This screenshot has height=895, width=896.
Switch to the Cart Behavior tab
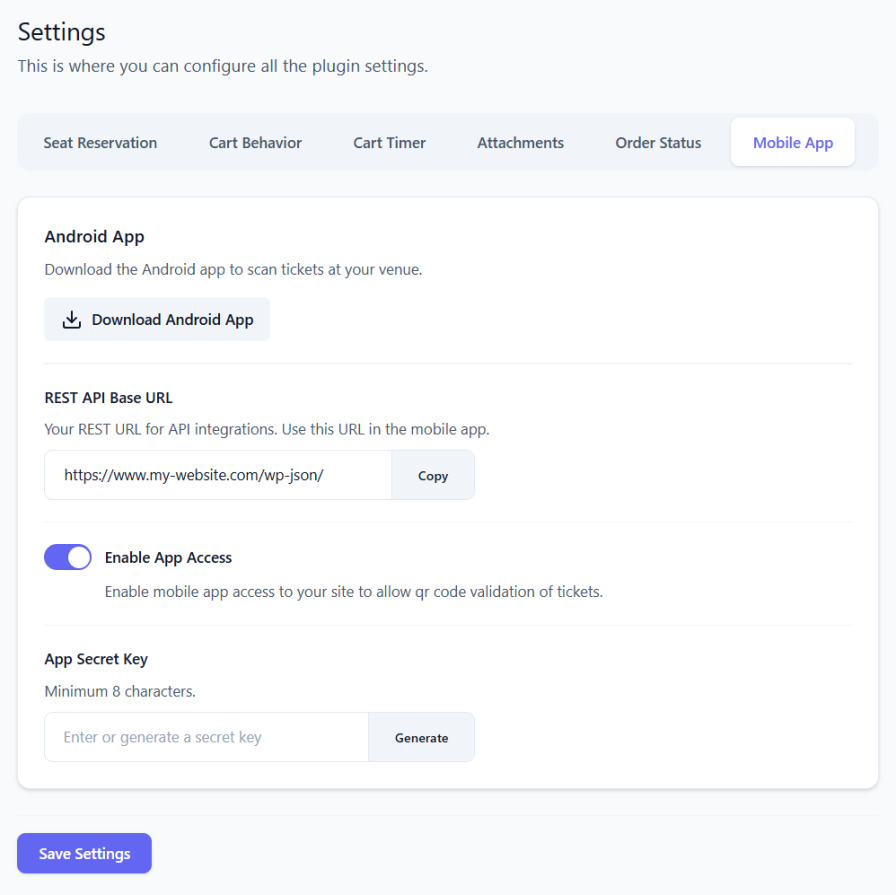tap(255, 143)
